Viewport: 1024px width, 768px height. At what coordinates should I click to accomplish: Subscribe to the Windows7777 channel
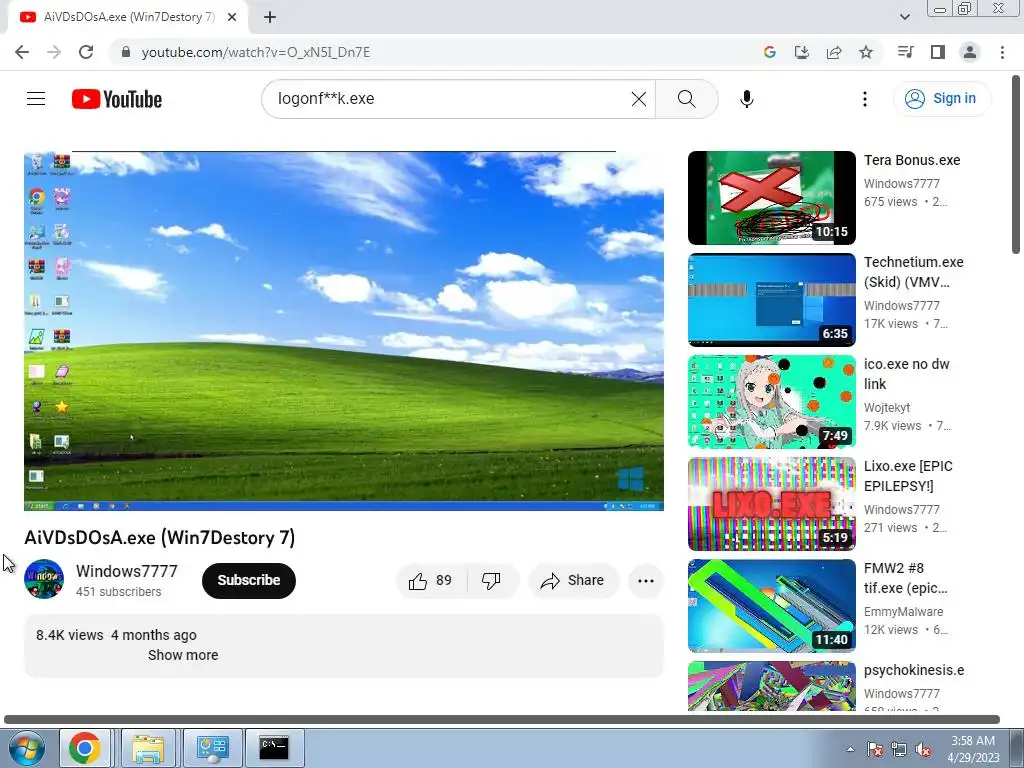[x=249, y=581]
